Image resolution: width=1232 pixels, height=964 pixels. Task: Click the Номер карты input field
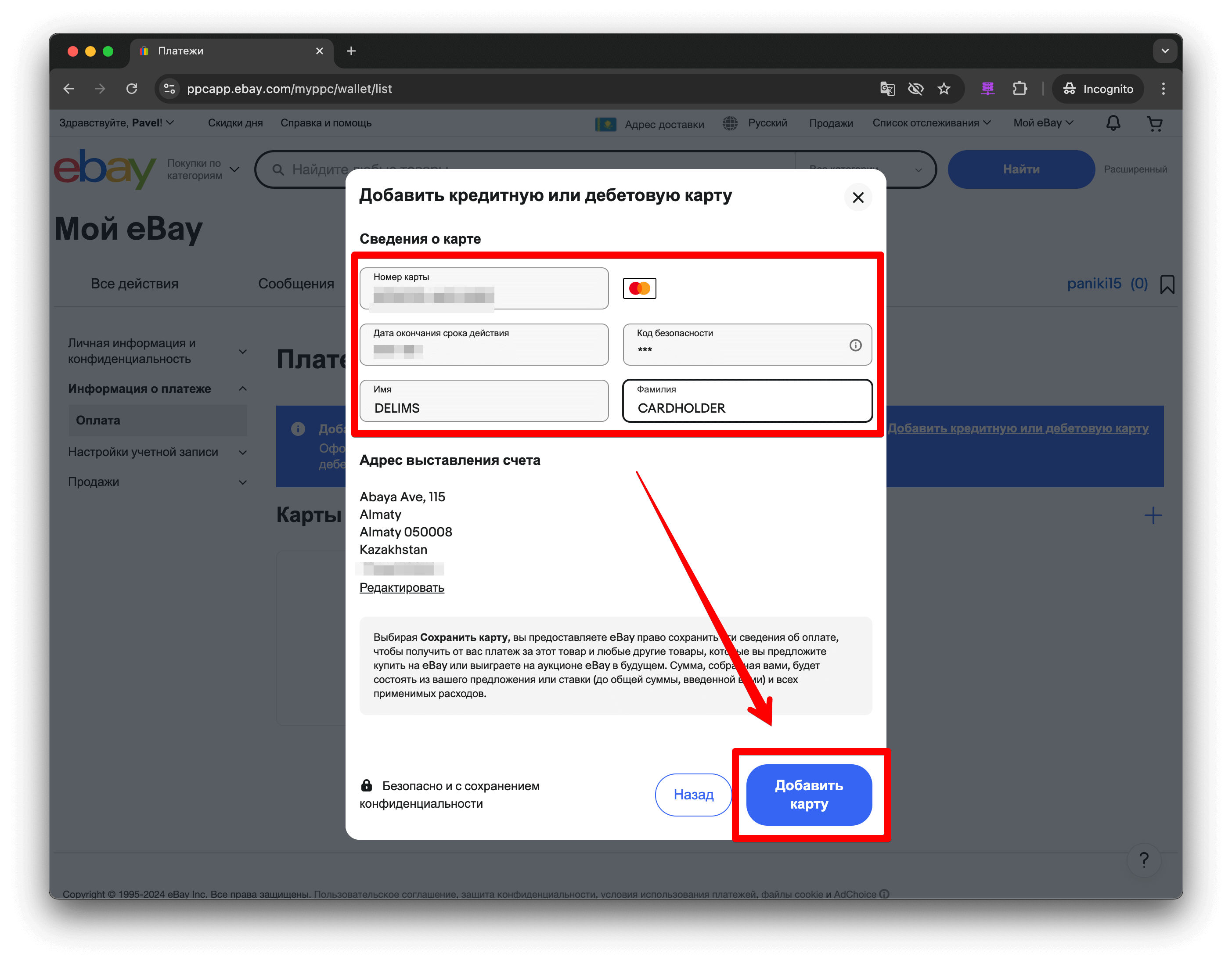[484, 288]
